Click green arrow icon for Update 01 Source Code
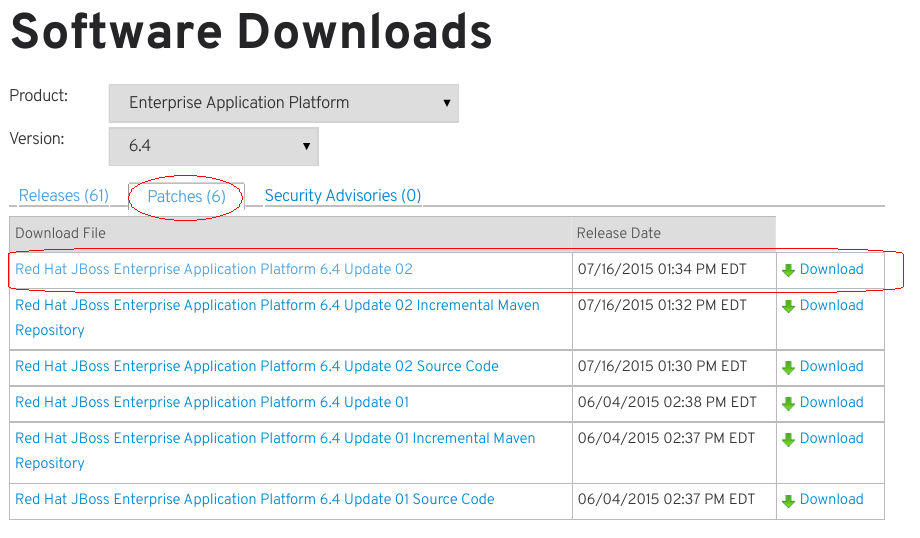The height and width of the screenshot is (538, 920). (x=789, y=500)
